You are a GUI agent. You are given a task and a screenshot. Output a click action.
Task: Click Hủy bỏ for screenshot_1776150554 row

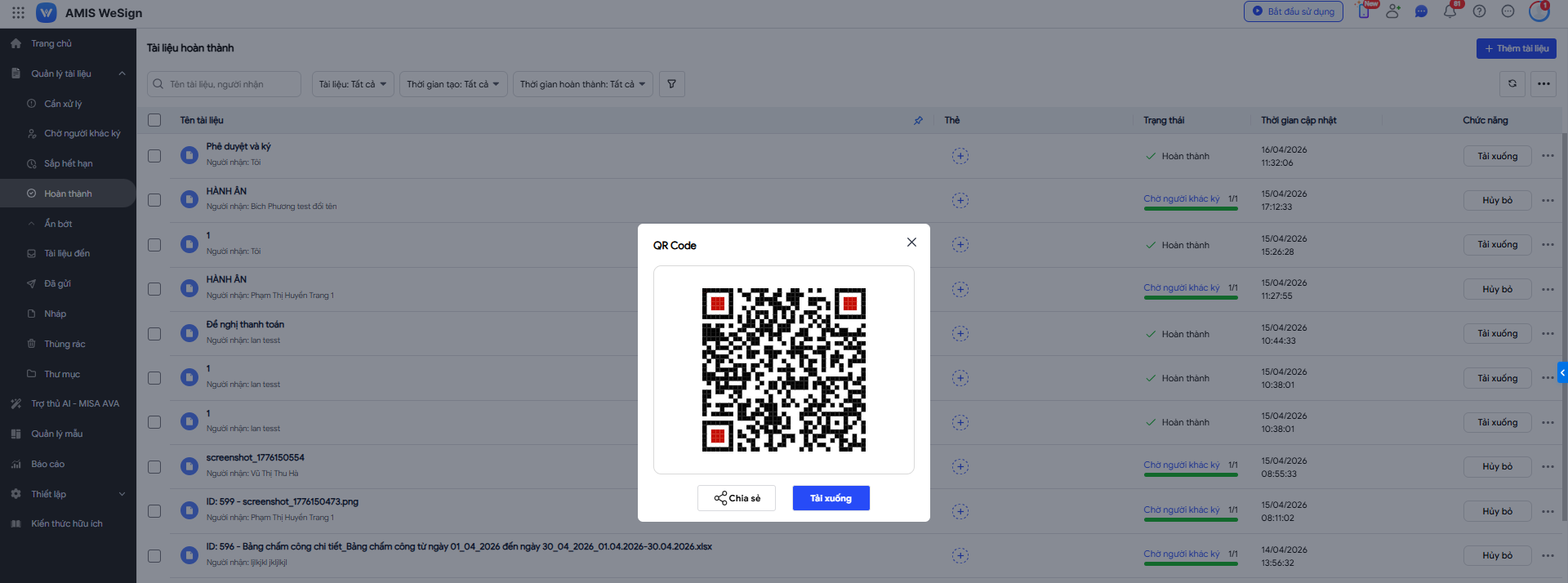point(1497,467)
